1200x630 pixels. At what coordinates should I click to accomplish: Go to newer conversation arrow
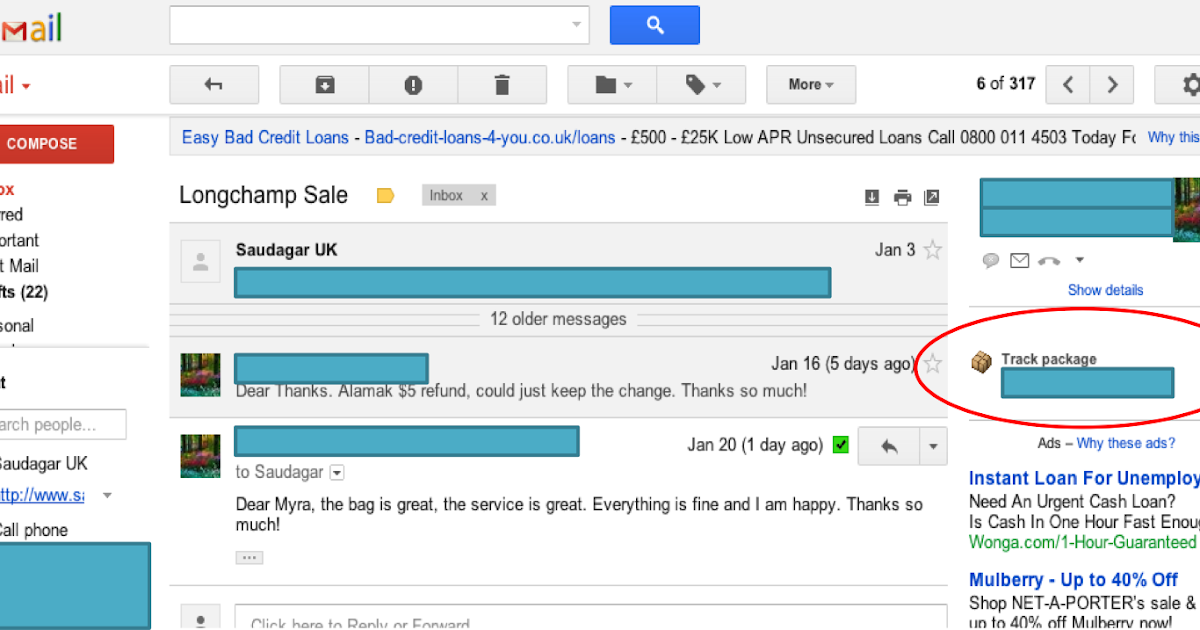[x=1068, y=85]
